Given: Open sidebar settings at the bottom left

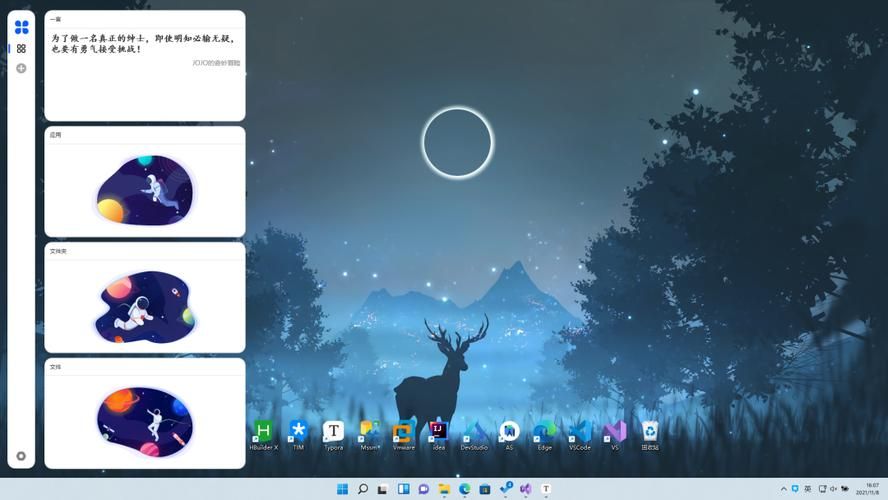Looking at the screenshot, I should (x=21, y=456).
